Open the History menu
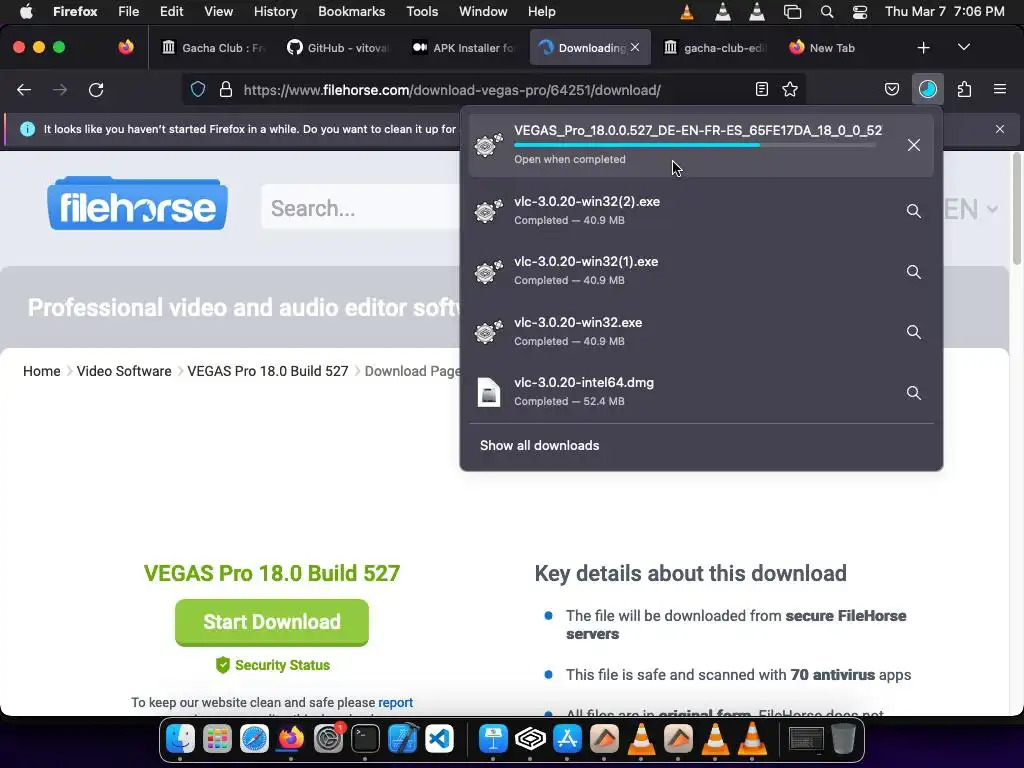1024x768 pixels. (275, 12)
